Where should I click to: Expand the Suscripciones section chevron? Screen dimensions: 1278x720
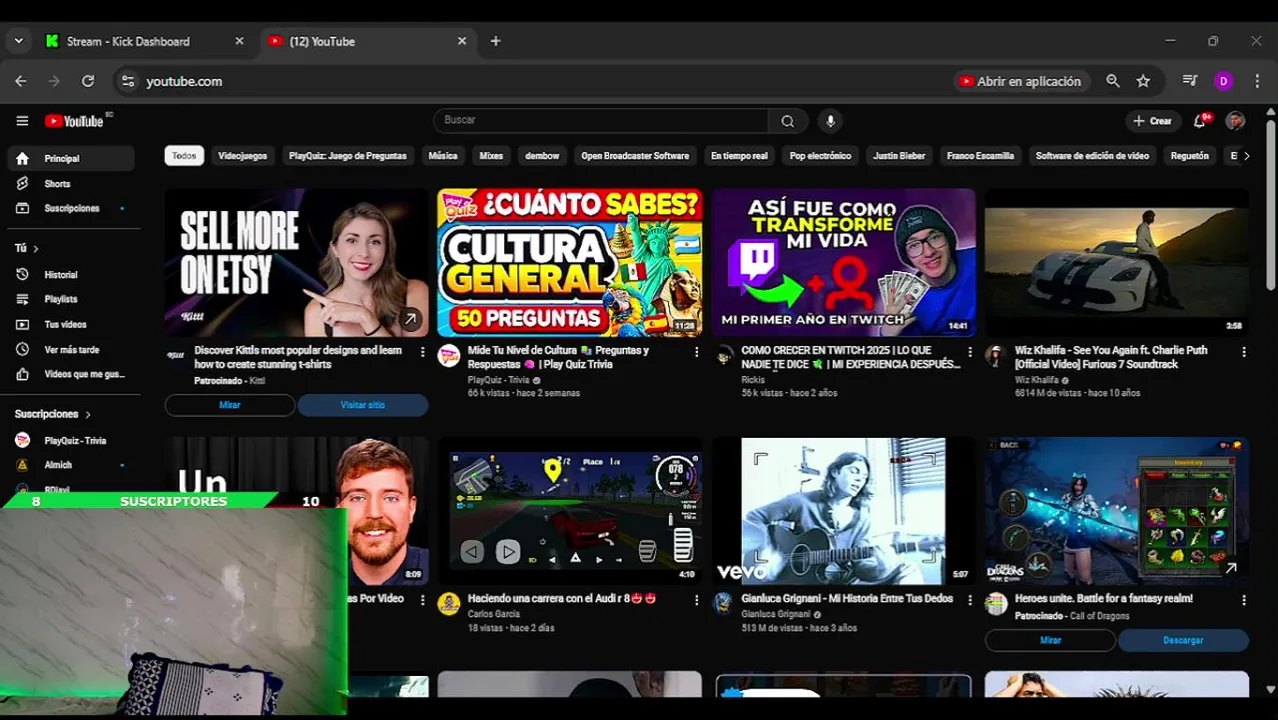87,414
